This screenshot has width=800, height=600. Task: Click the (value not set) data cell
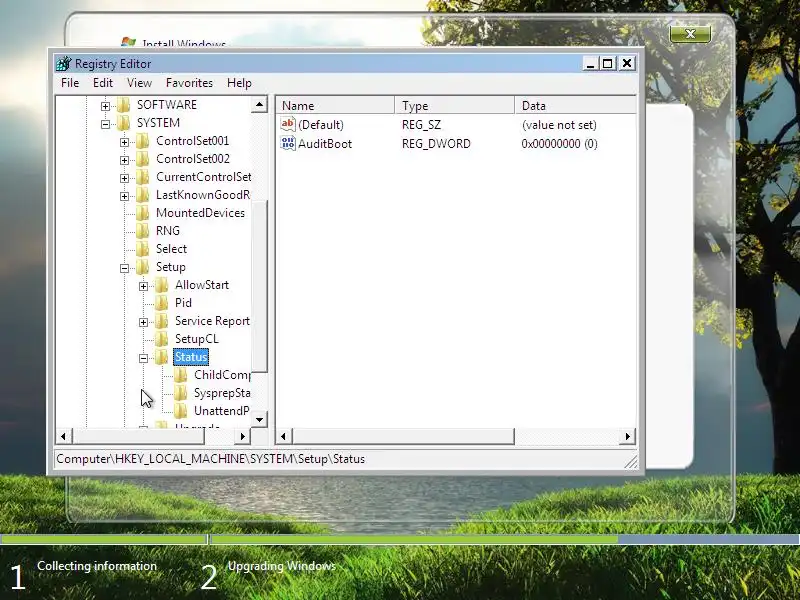click(x=559, y=125)
